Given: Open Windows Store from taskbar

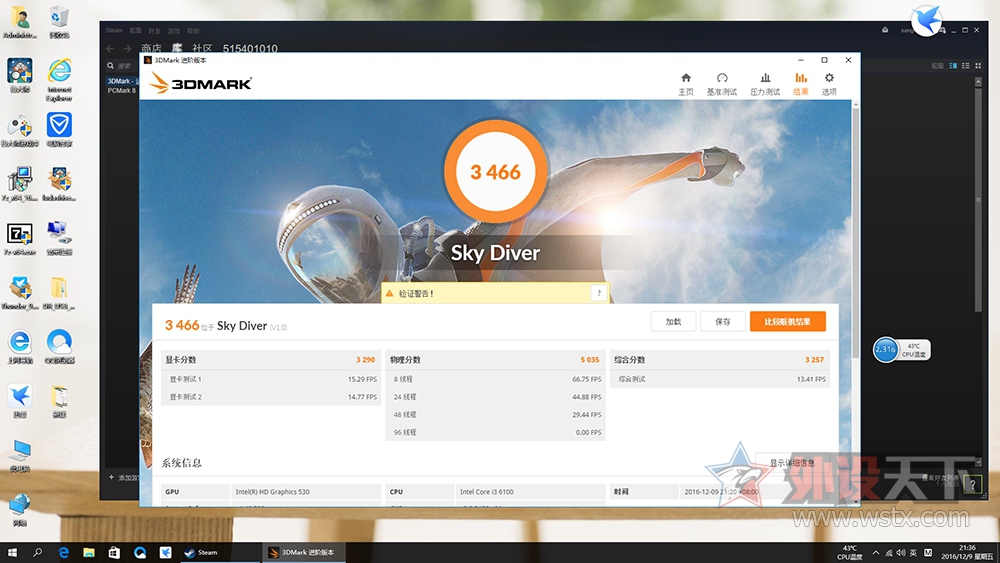Looking at the screenshot, I should coord(114,552).
